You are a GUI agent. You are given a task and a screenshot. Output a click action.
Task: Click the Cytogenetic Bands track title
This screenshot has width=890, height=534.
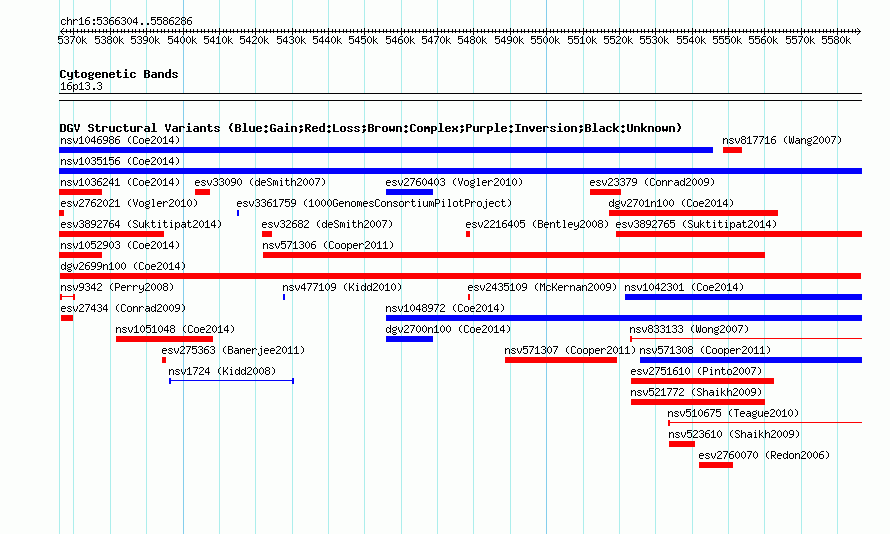[x=119, y=74]
